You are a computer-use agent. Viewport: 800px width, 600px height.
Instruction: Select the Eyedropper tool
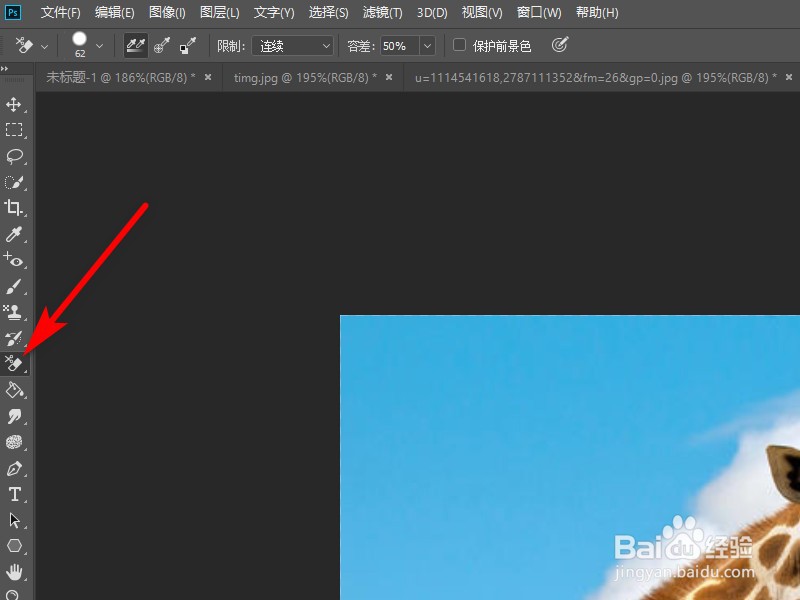[14, 235]
